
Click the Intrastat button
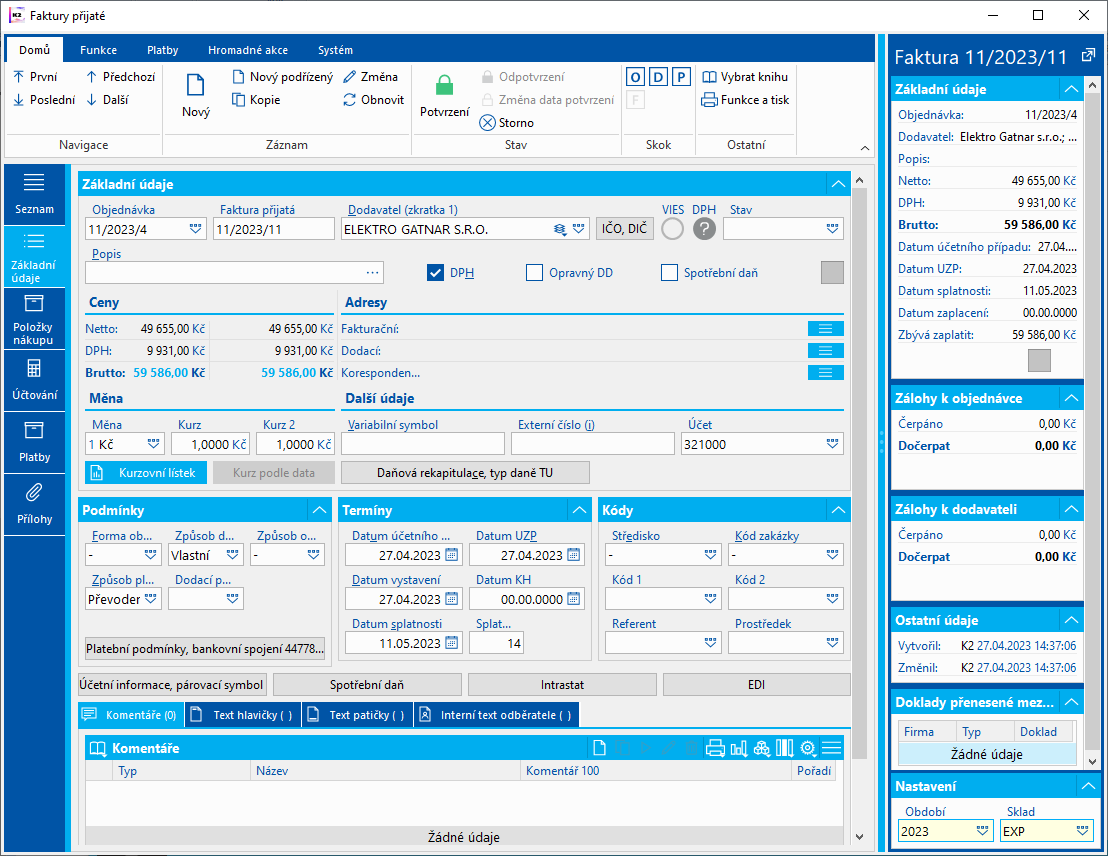click(561, 685)
